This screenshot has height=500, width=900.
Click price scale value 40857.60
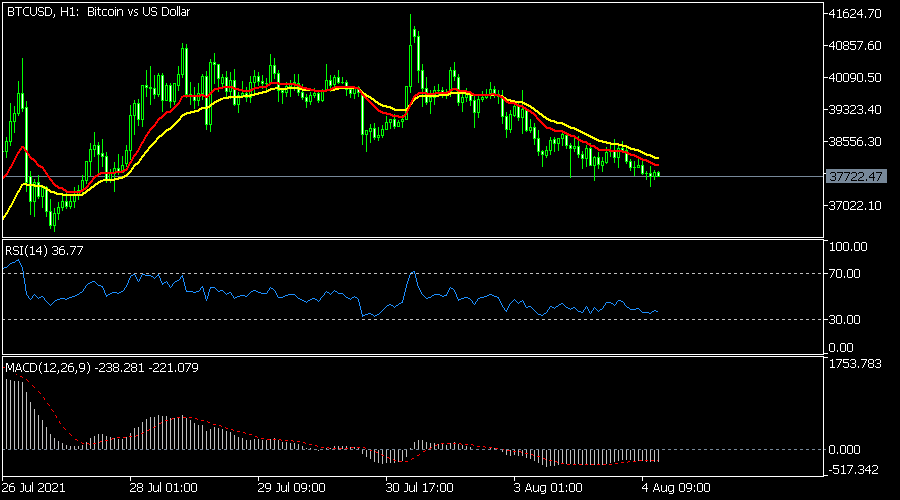855,45
